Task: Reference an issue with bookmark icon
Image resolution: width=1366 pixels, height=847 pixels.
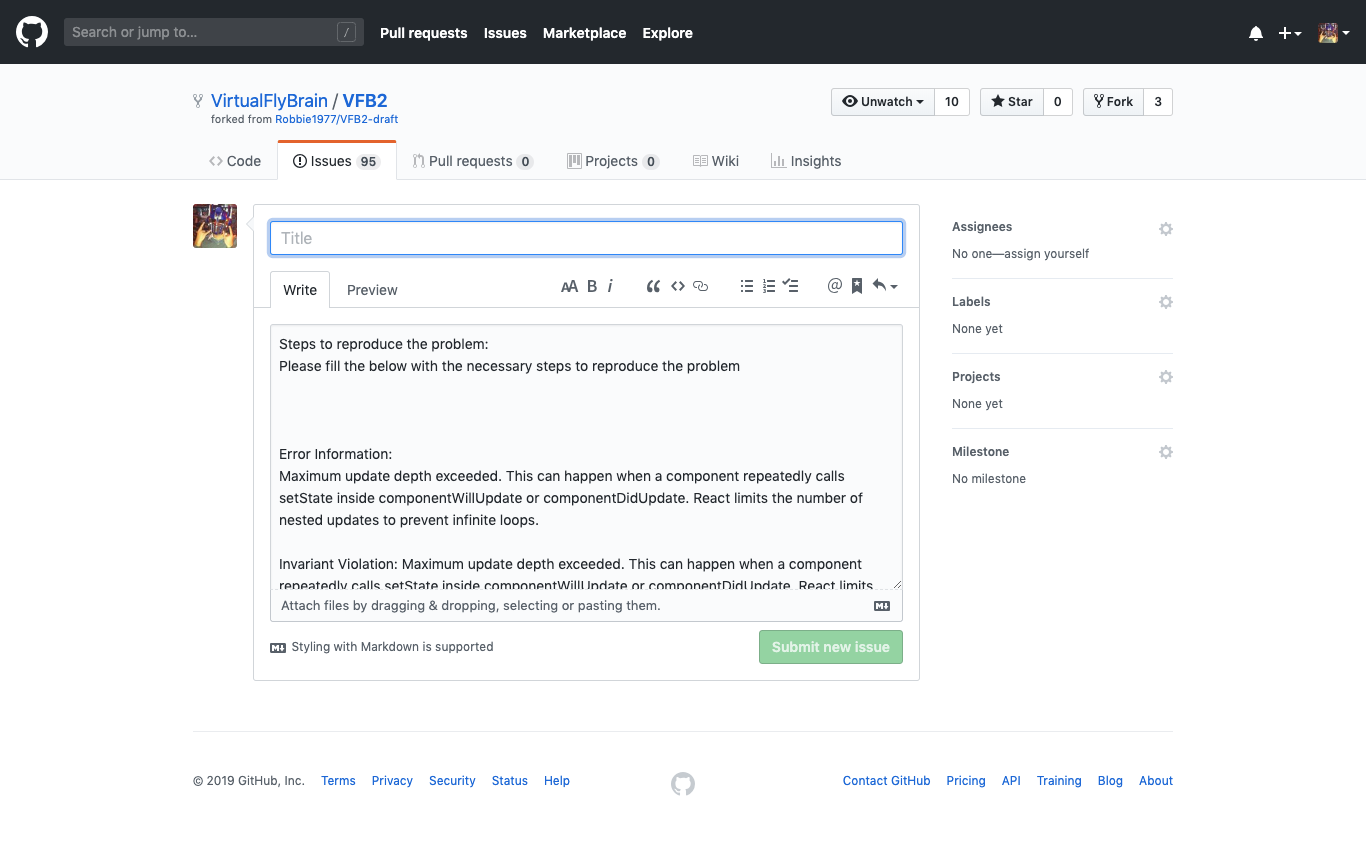Action: 857,286
